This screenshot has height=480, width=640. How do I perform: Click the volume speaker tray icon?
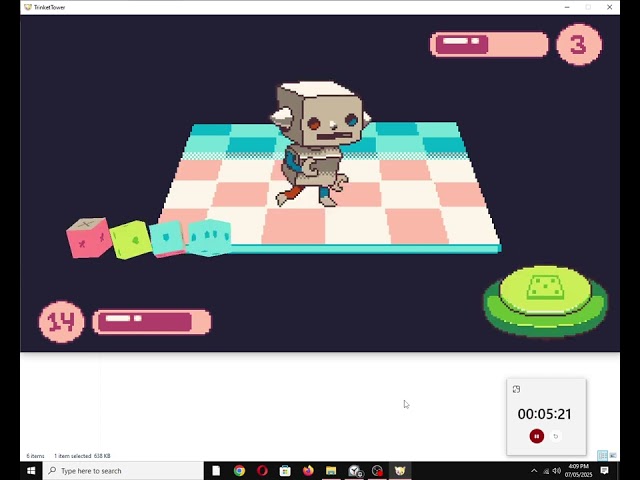(x=556, y=471)
